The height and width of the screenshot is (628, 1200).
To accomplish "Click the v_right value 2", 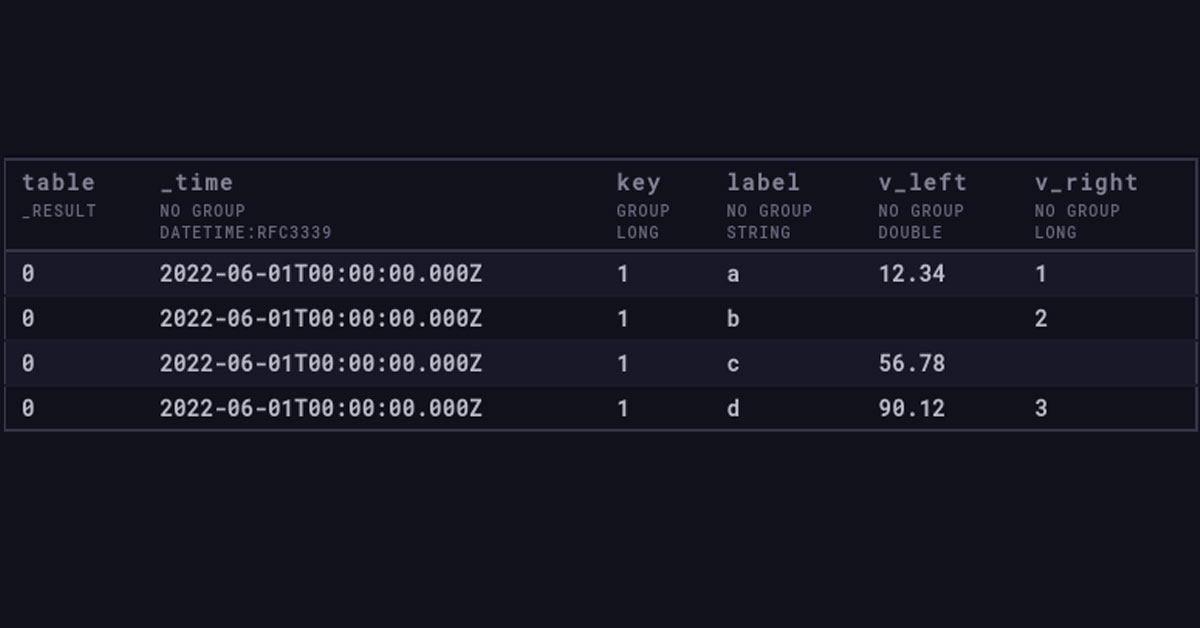I will 1041,318.
